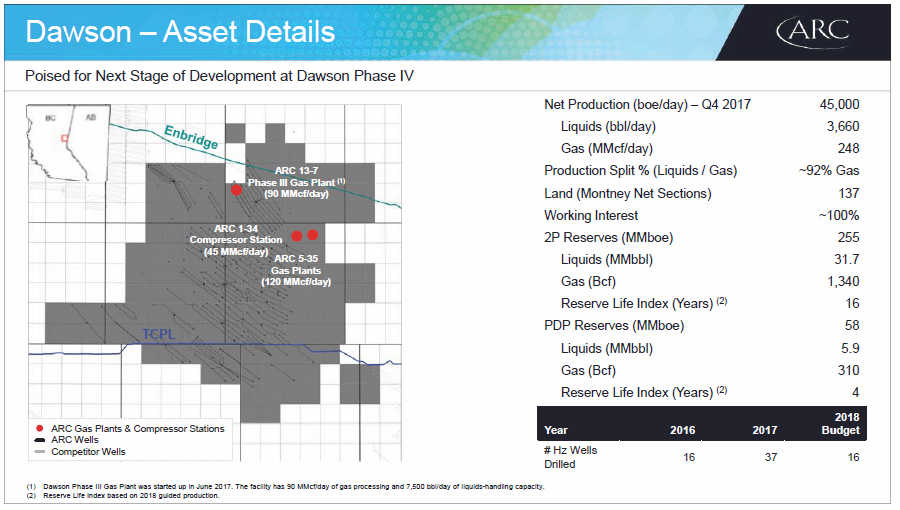Click 'Net Production (boe/day) – Q4 2017' label
Screen dimensions: 900x510
click(x=647, y=104)
